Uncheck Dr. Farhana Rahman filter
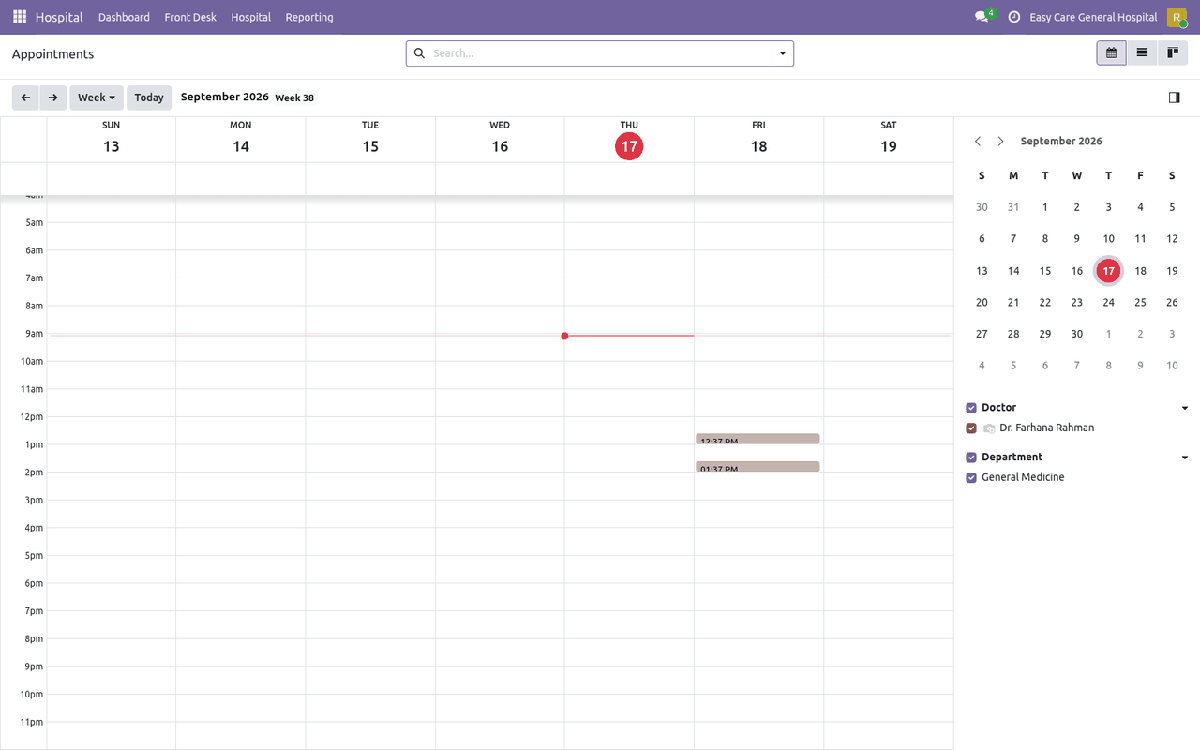The width and height of the screenshot is (1200, 750). tap(971, 428)
